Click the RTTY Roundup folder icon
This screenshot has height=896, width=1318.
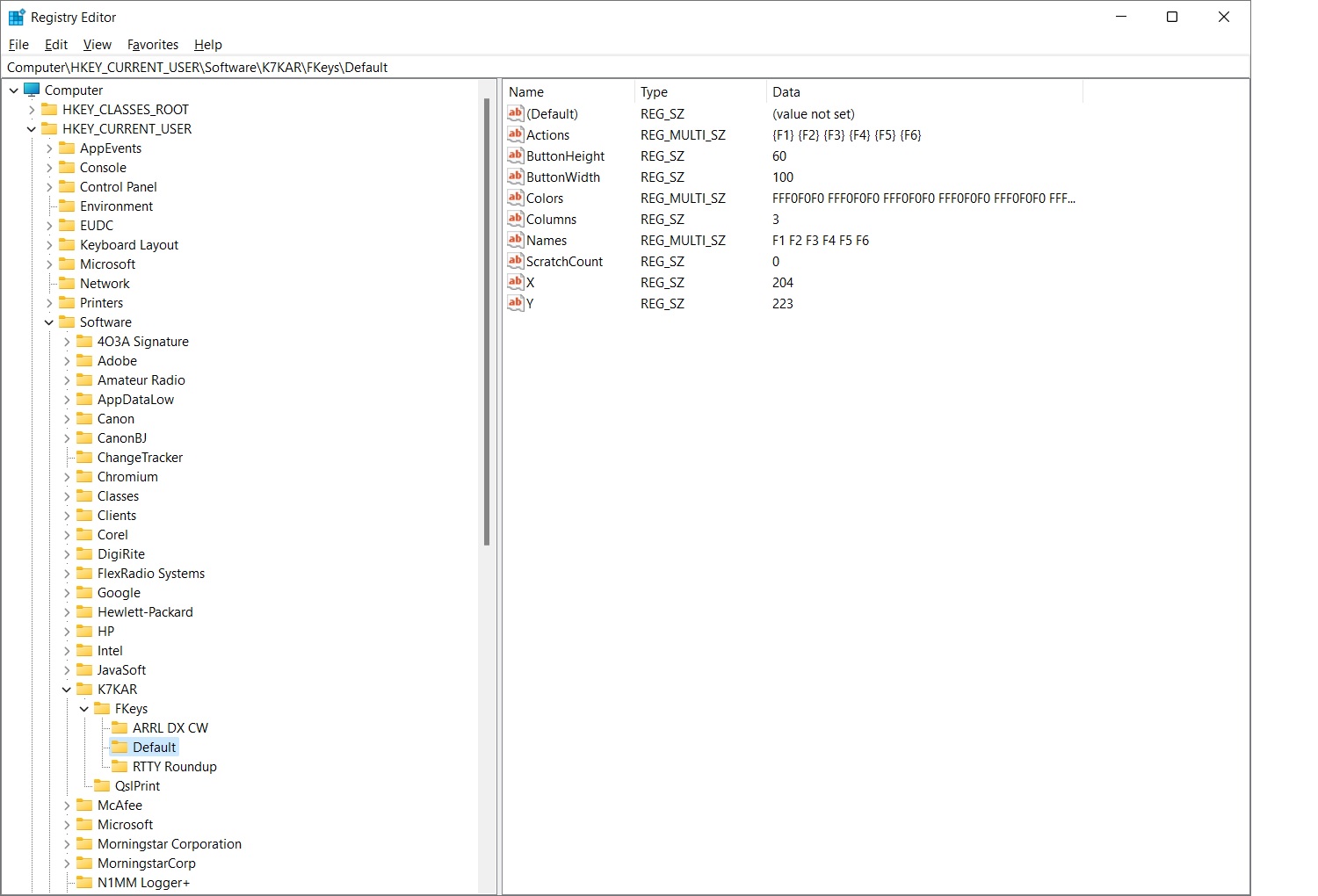(x=119, y=767)
